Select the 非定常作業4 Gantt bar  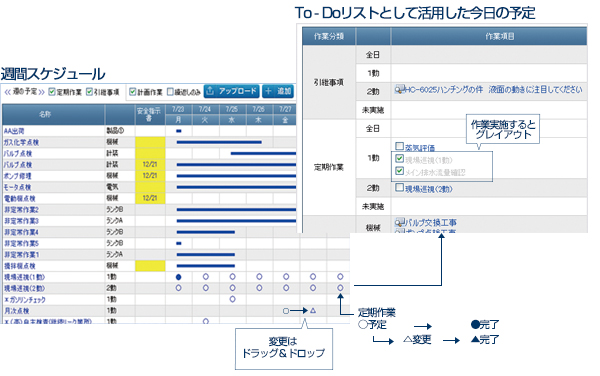205,232
